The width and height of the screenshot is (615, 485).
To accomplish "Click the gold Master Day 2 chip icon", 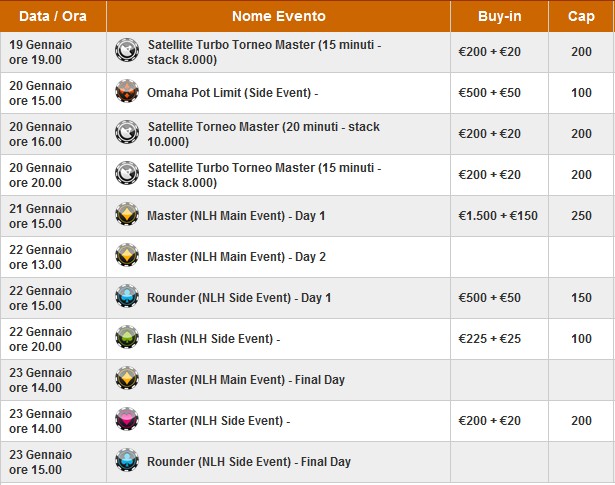I will click(127, 256).
